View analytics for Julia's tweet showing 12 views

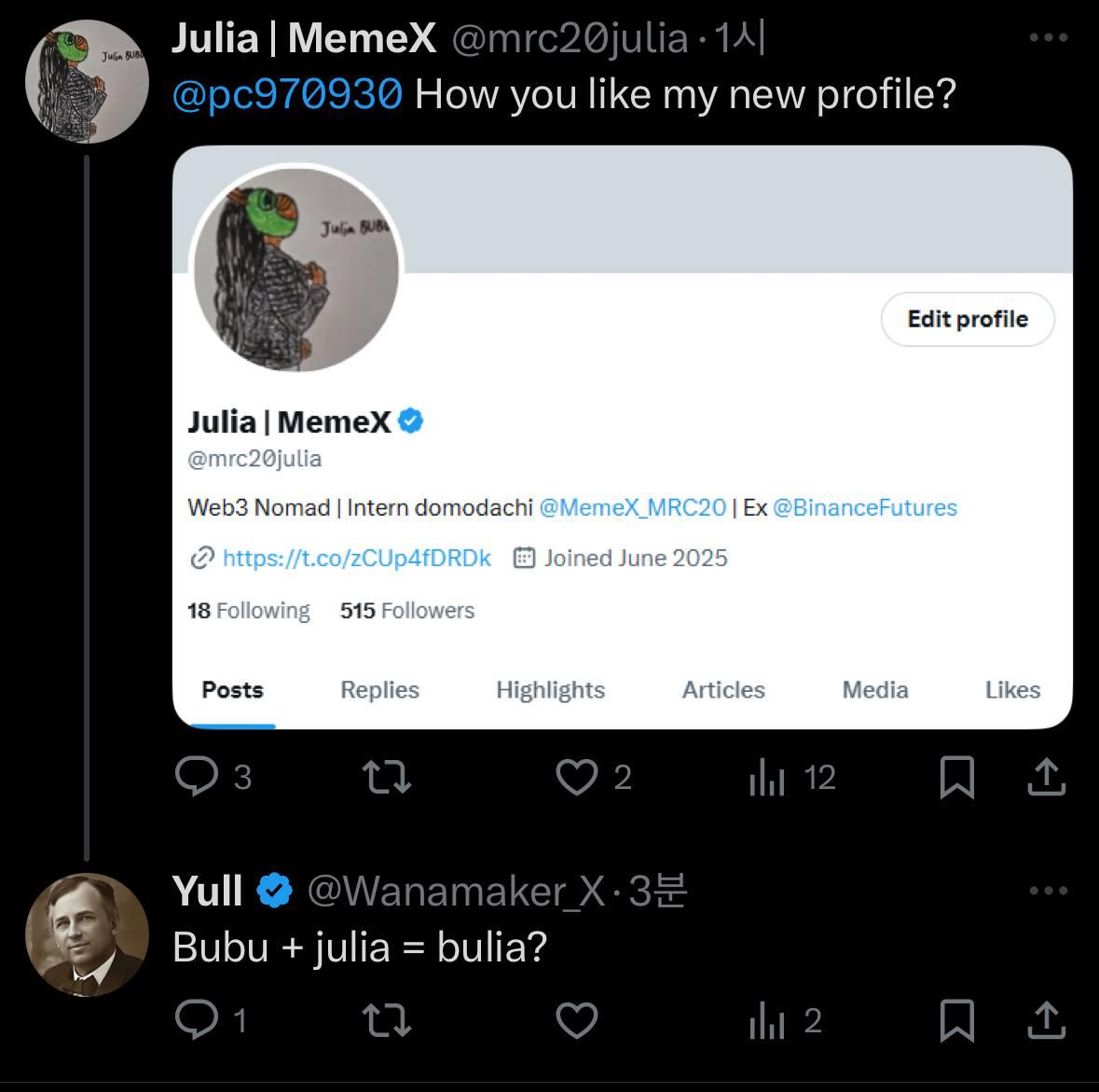[767, 776]
